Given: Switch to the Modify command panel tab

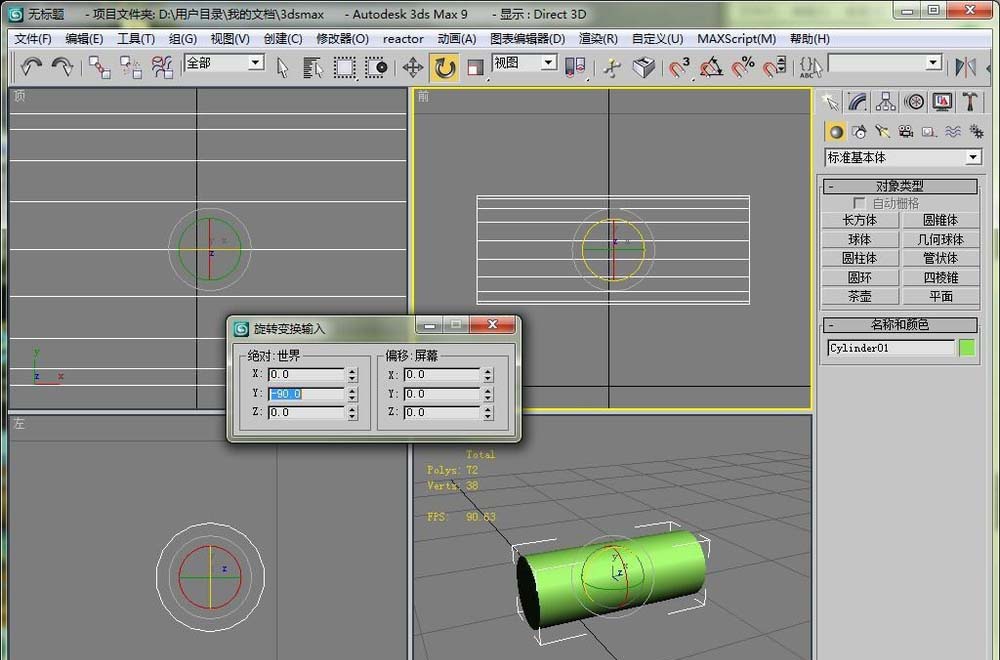Looking at the screenshot, I should pyautogui.click(x=857, y=101).
